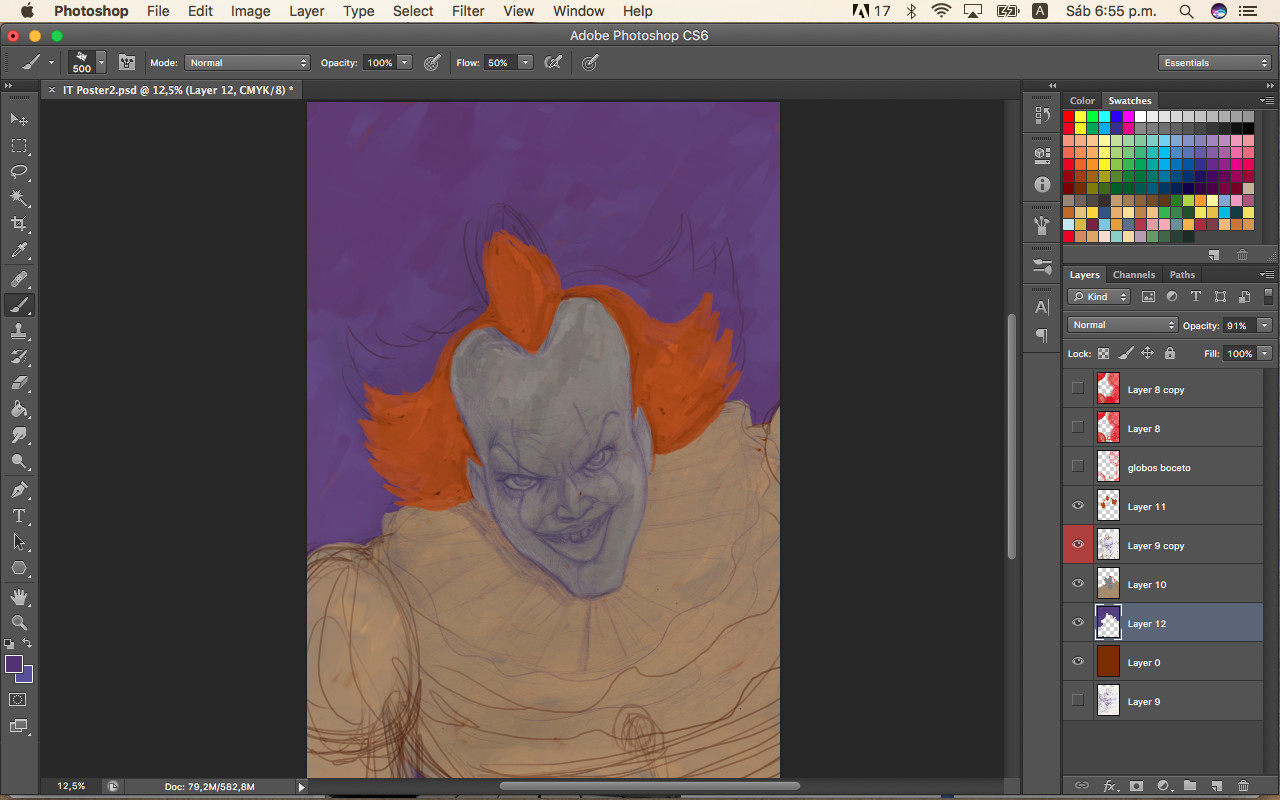Click the zoom percentage field in status bar
The image size is (1280, 800).
(71, 787)
